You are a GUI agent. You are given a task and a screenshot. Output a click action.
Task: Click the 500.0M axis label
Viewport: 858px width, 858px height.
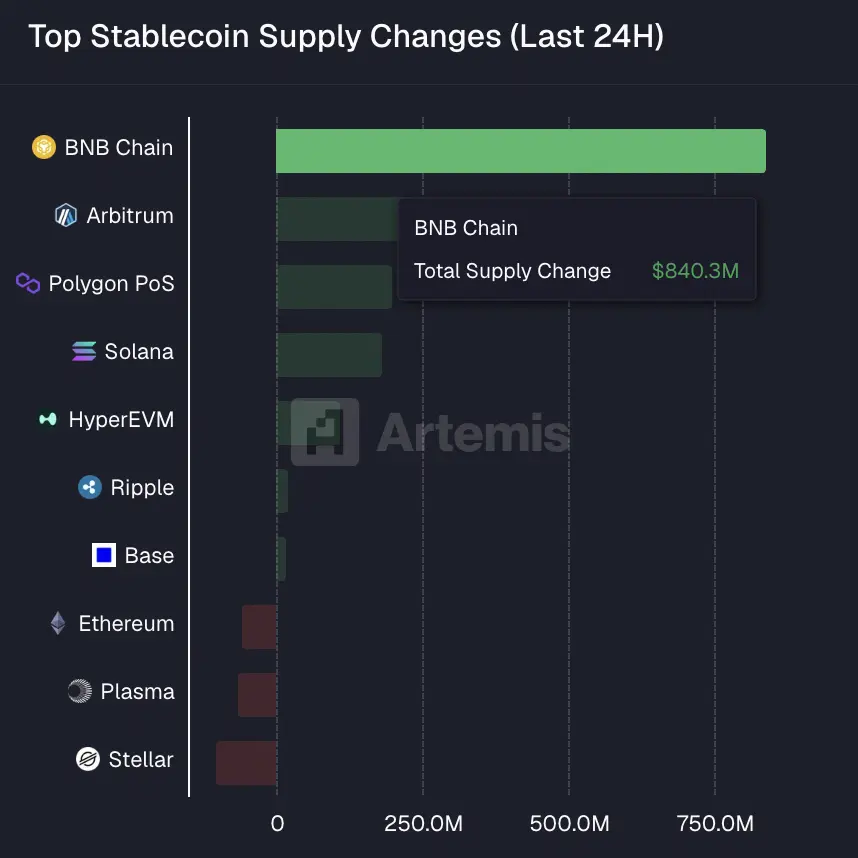[570, 824]
